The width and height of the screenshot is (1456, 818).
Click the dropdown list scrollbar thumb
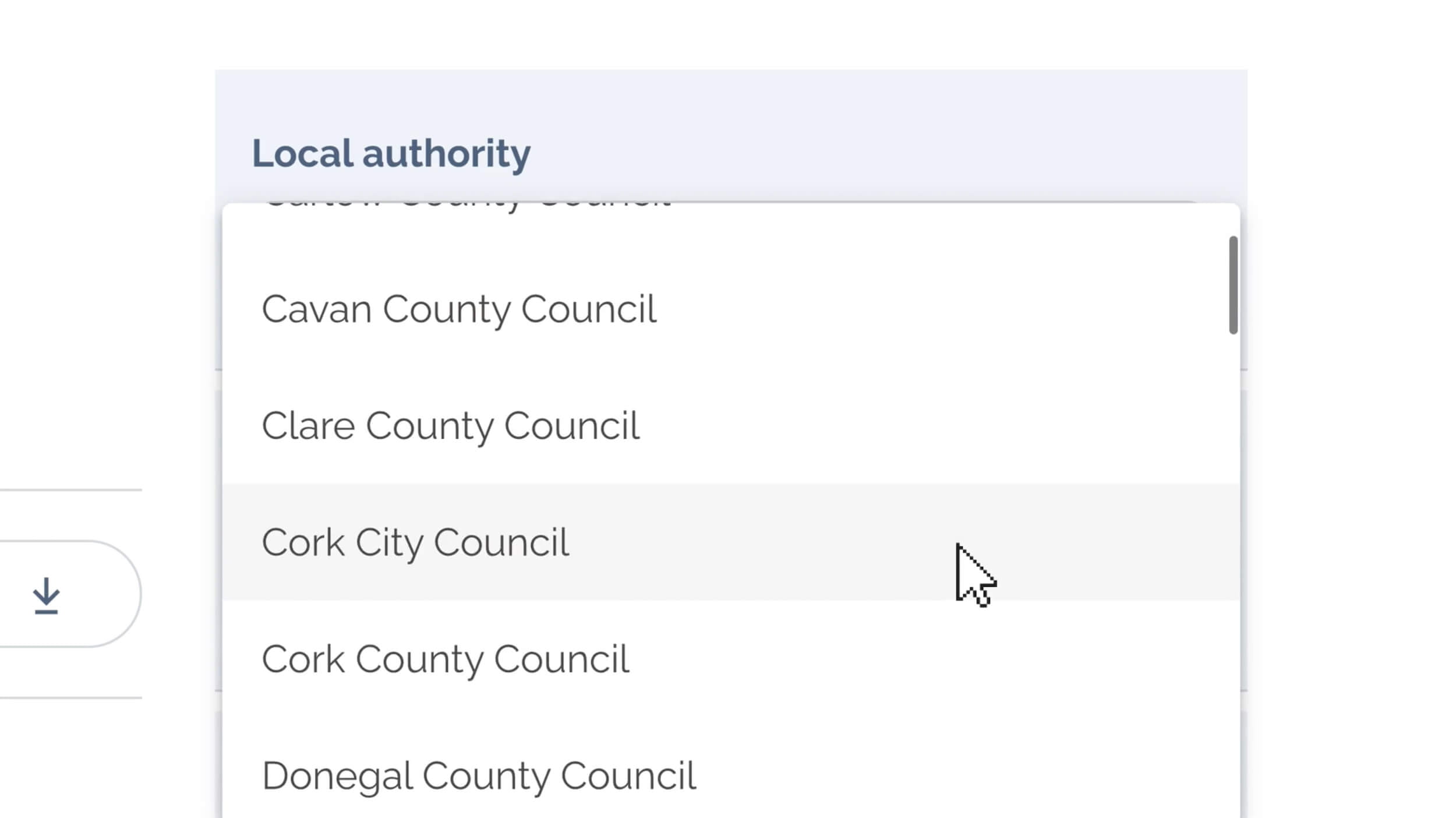(1233, 285)
